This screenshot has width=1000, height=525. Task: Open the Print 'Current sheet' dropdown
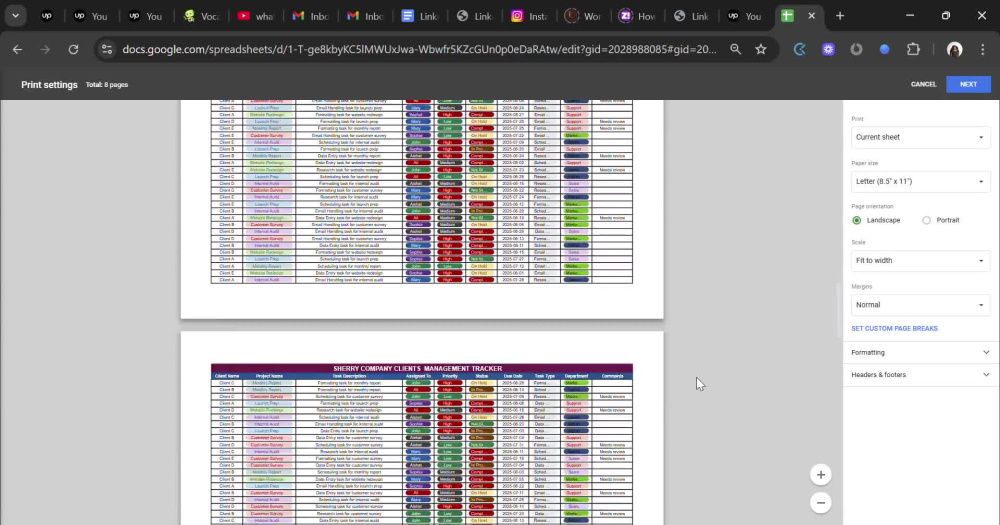[920, 137]
